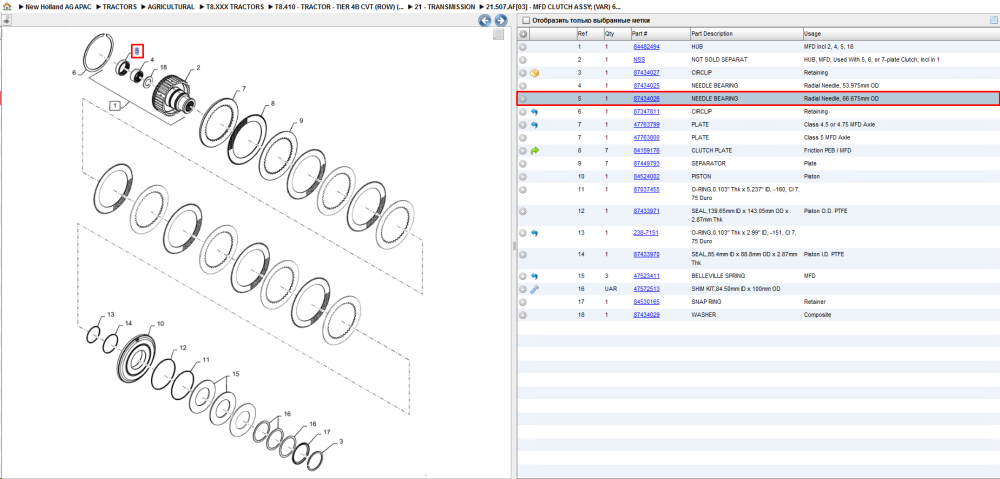Sort by Qty column header

coord(615,34)
